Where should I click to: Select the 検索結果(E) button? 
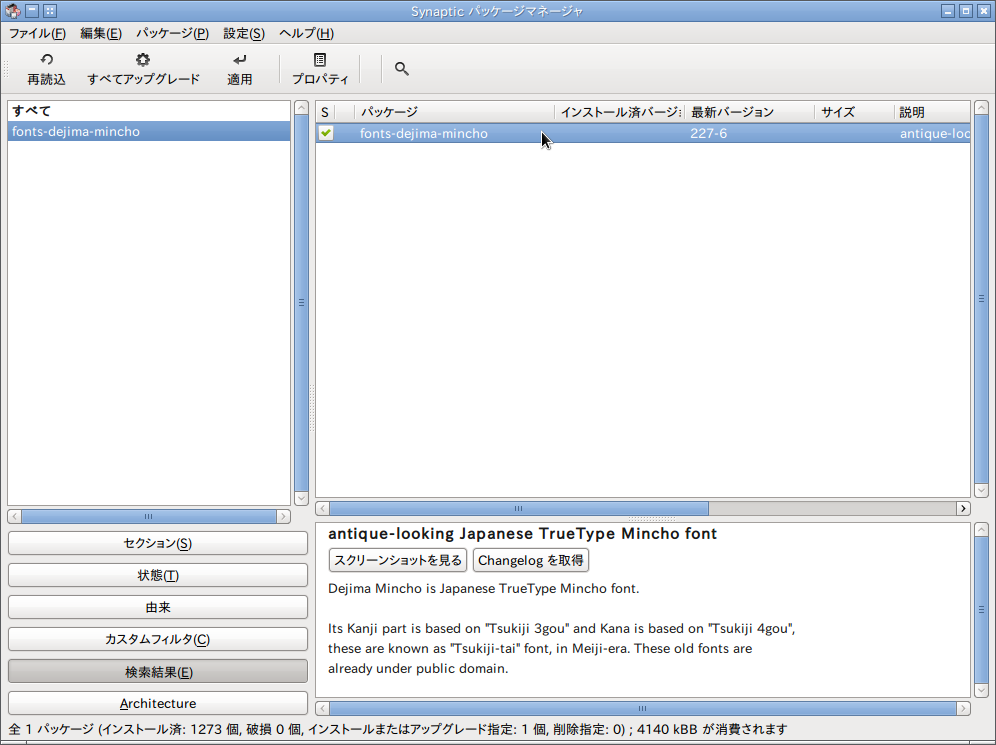158,671
